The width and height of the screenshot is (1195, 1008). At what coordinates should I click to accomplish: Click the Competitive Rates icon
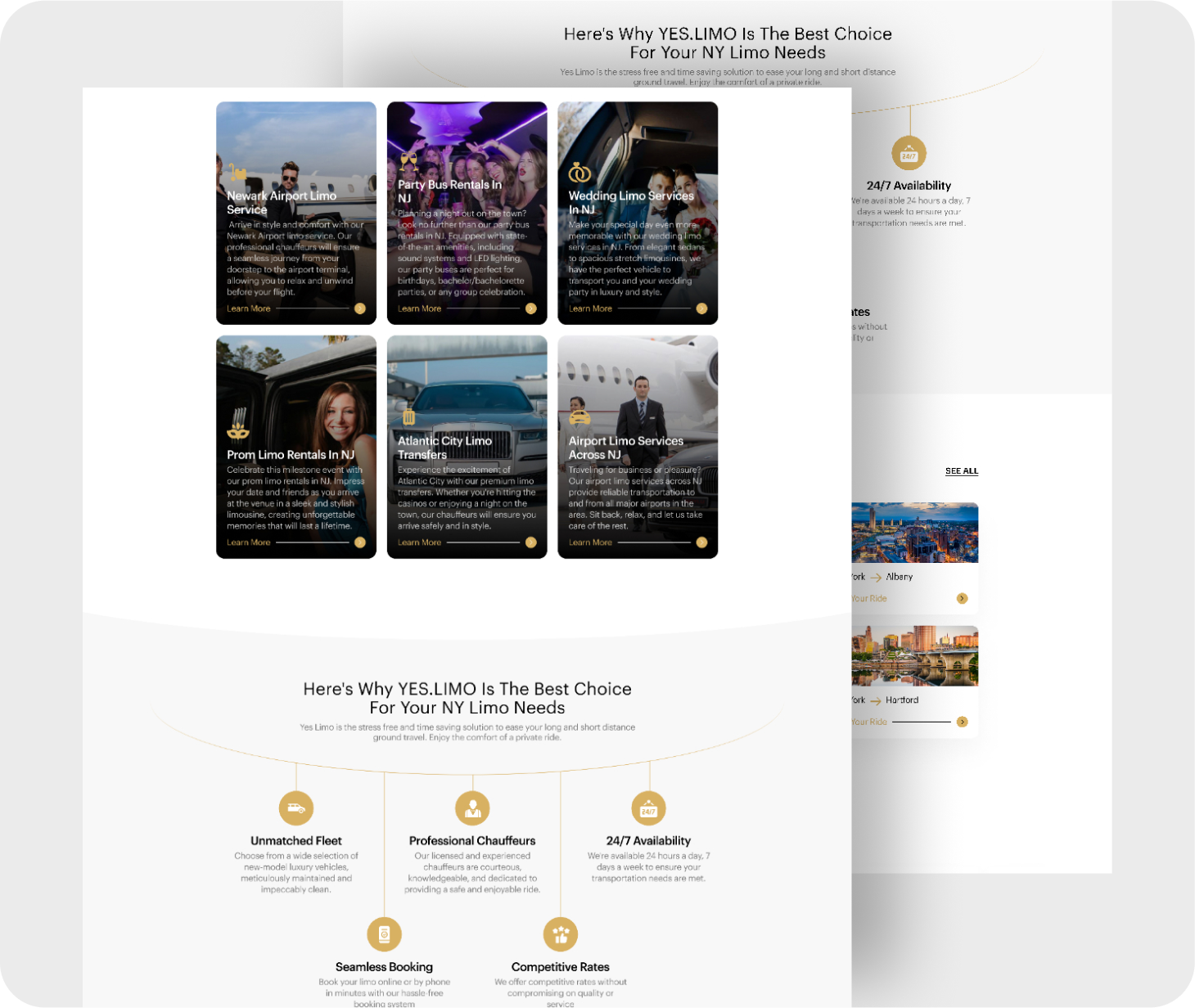tap(561, 934)
